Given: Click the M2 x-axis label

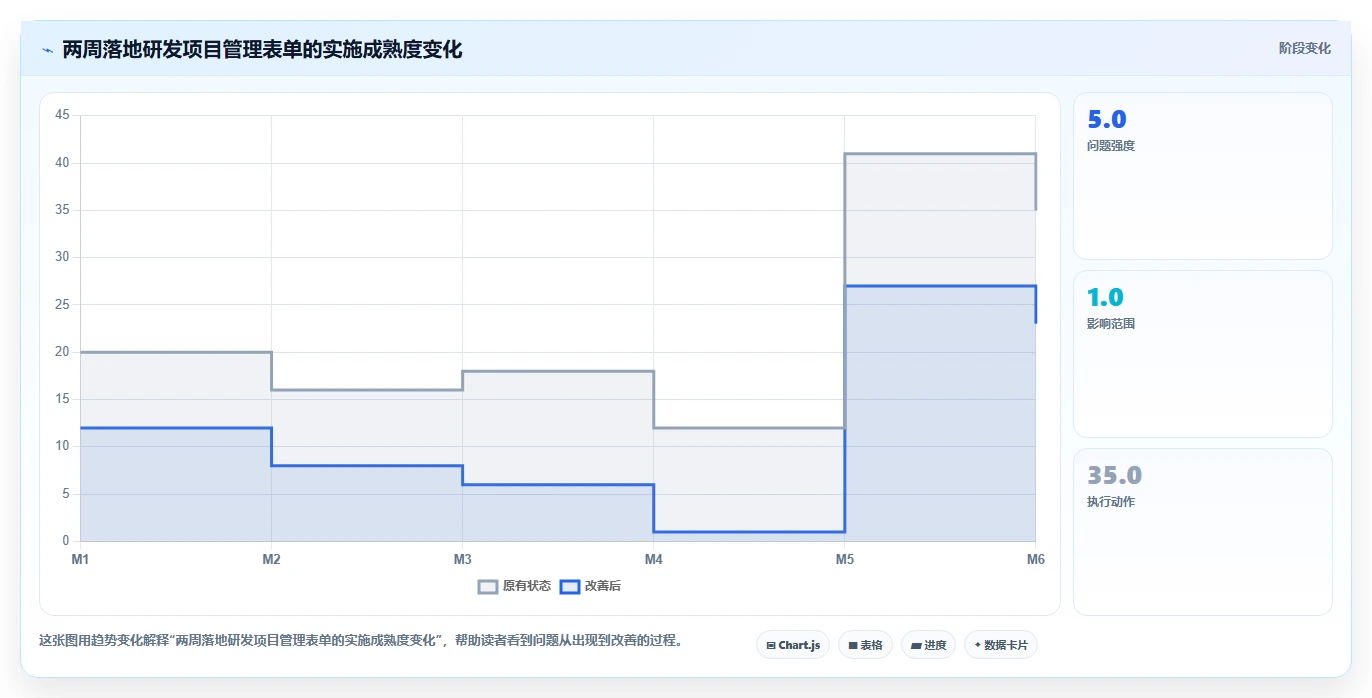Looking at the screenshot, I should (271, 559).
